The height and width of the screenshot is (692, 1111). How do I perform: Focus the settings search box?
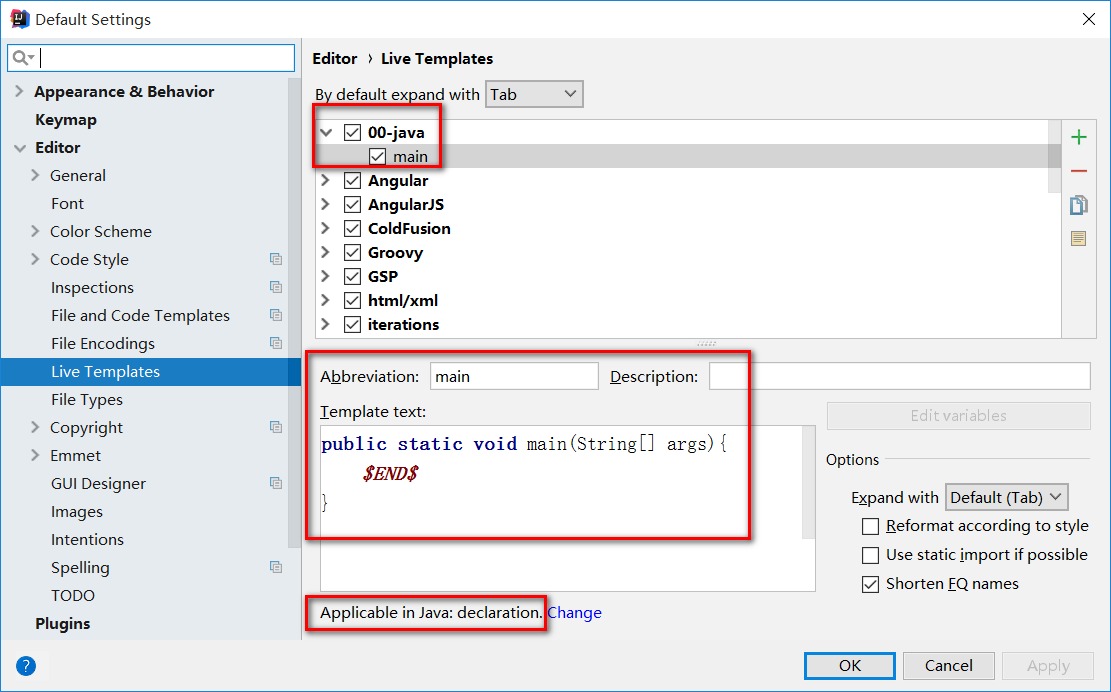pos(151,58)
